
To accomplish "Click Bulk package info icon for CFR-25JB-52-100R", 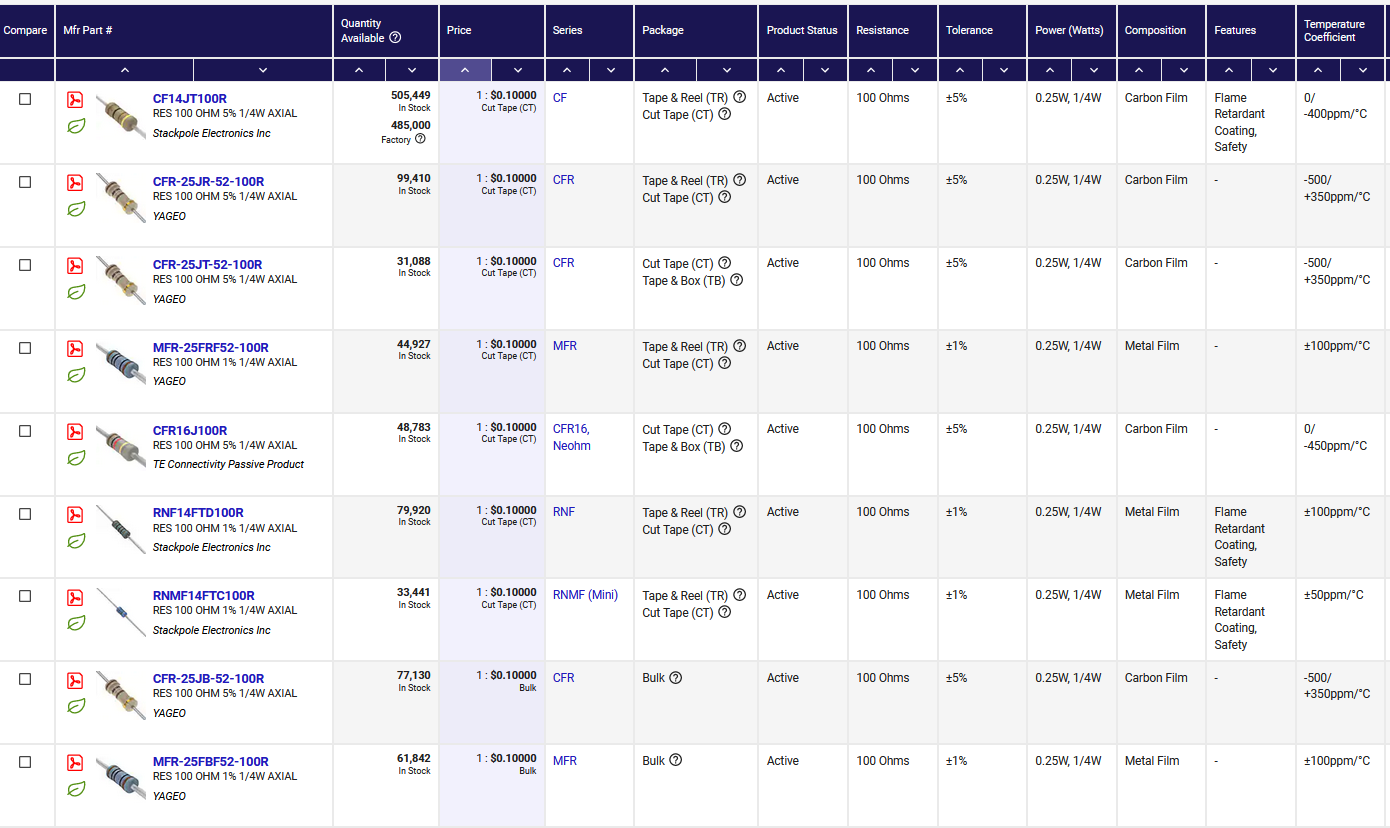I will click(675, 678).
